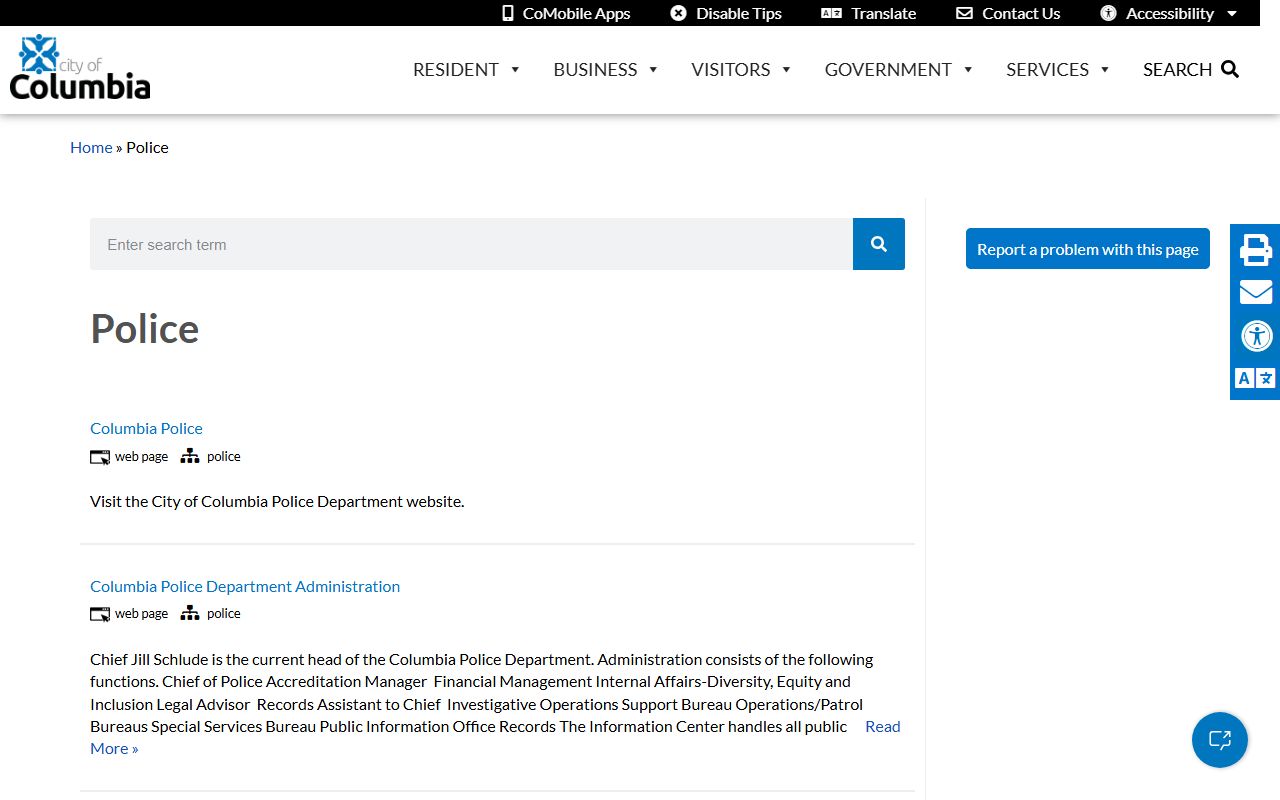Open the chat bubble widget

click(1219, 740)
